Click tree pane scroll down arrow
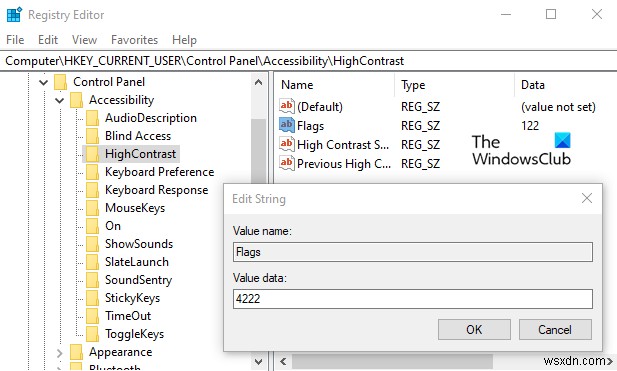The height and width of the screenshot is (371, 617). pos(259,362)
